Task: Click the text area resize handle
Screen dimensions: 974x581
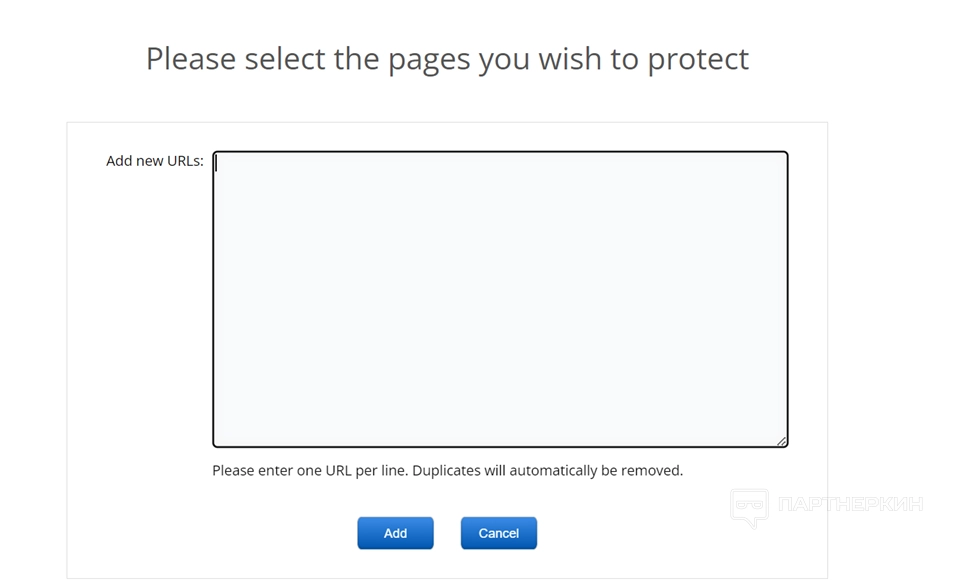Action: 782,441
